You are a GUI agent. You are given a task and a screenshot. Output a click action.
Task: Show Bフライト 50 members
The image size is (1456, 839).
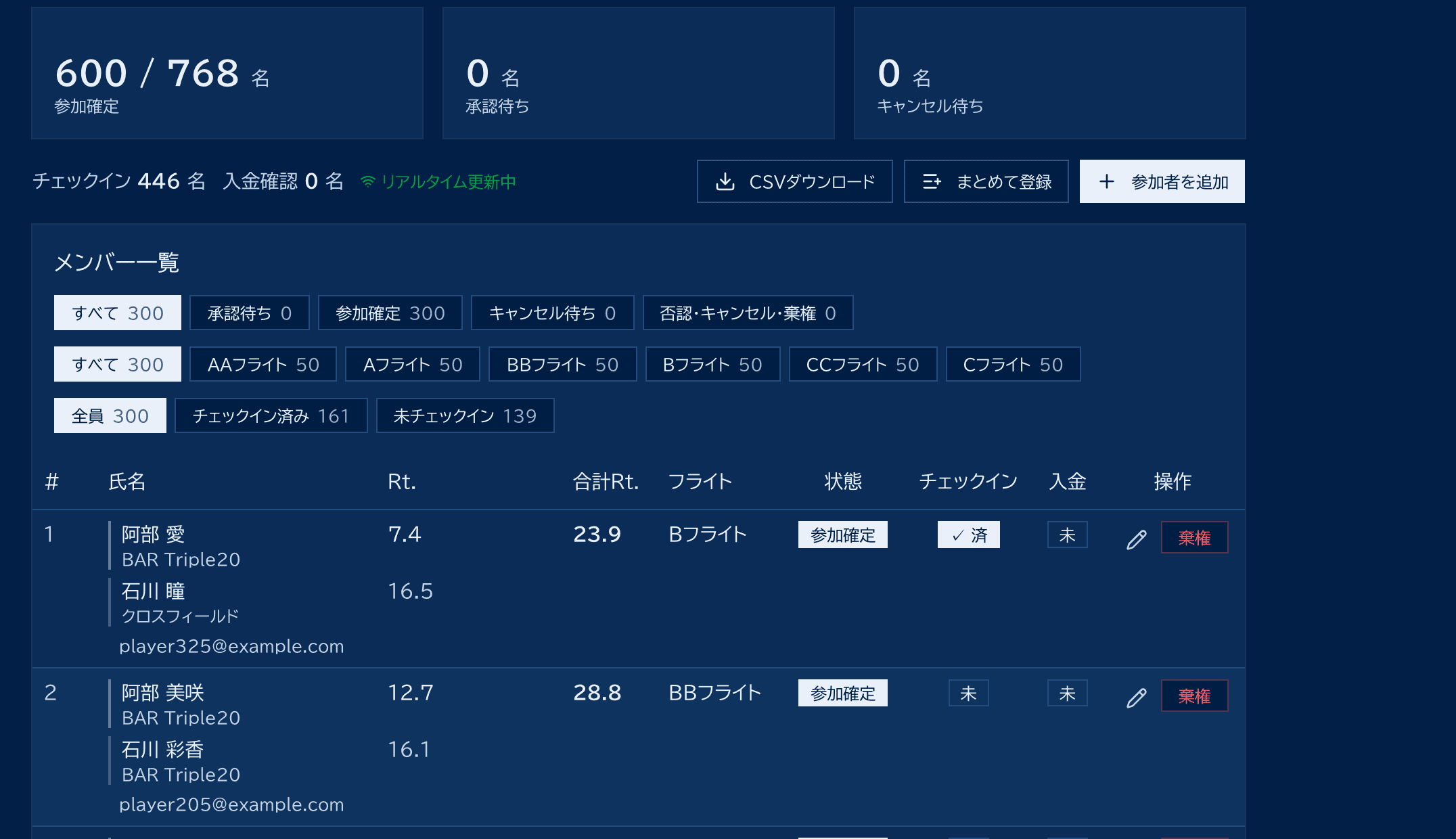(x=712, y=364)
